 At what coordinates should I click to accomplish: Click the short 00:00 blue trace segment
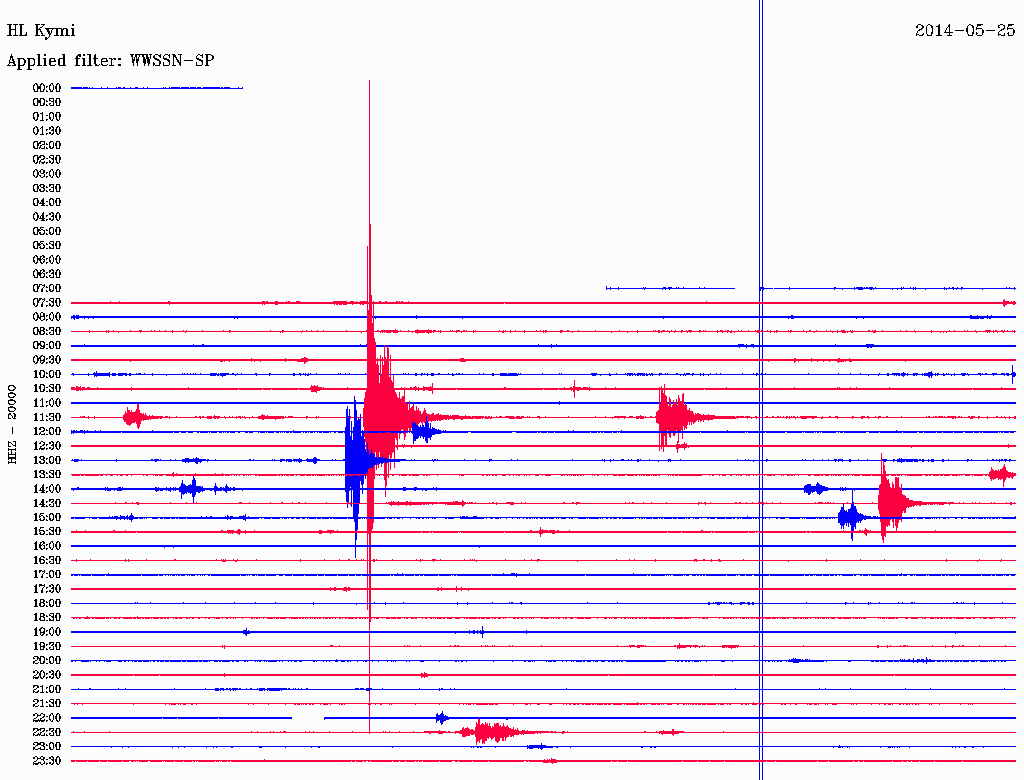tap(157, 88)
